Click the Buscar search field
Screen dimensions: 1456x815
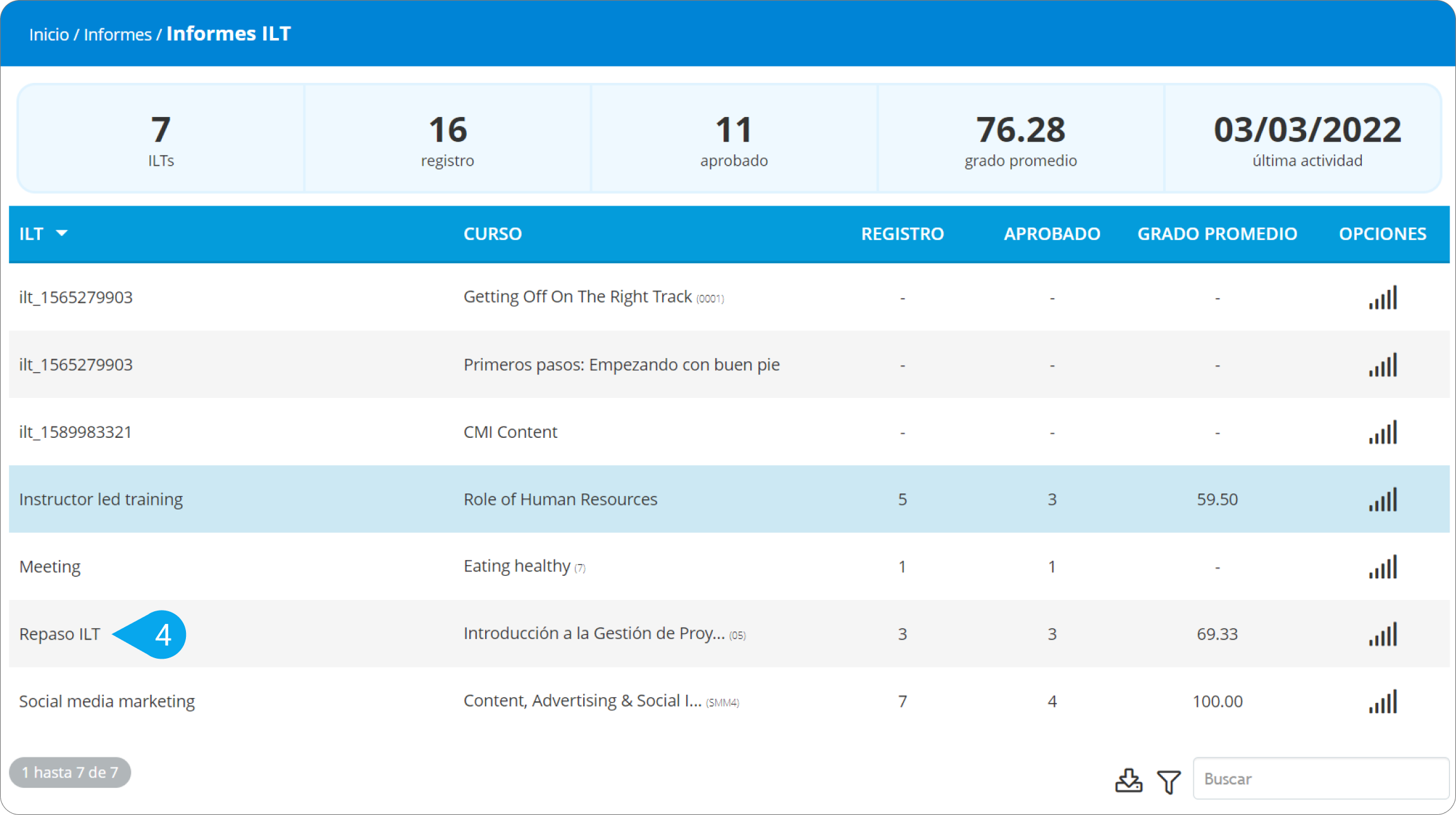point(1321,779)
